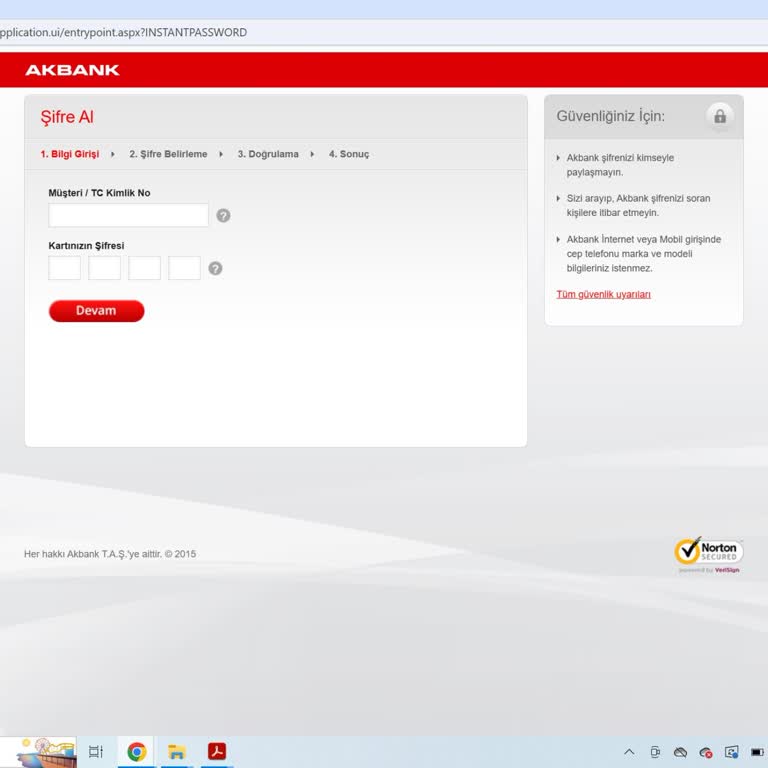Select step 2. Şifre Belirleme
Image resolution: width=768 pixels, height=768 pixels.
(168, 154)
